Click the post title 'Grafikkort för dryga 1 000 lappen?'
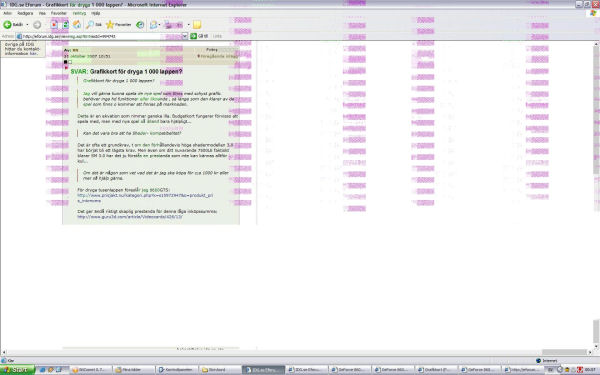The image size is (600, 375). [x=136, y=72]
